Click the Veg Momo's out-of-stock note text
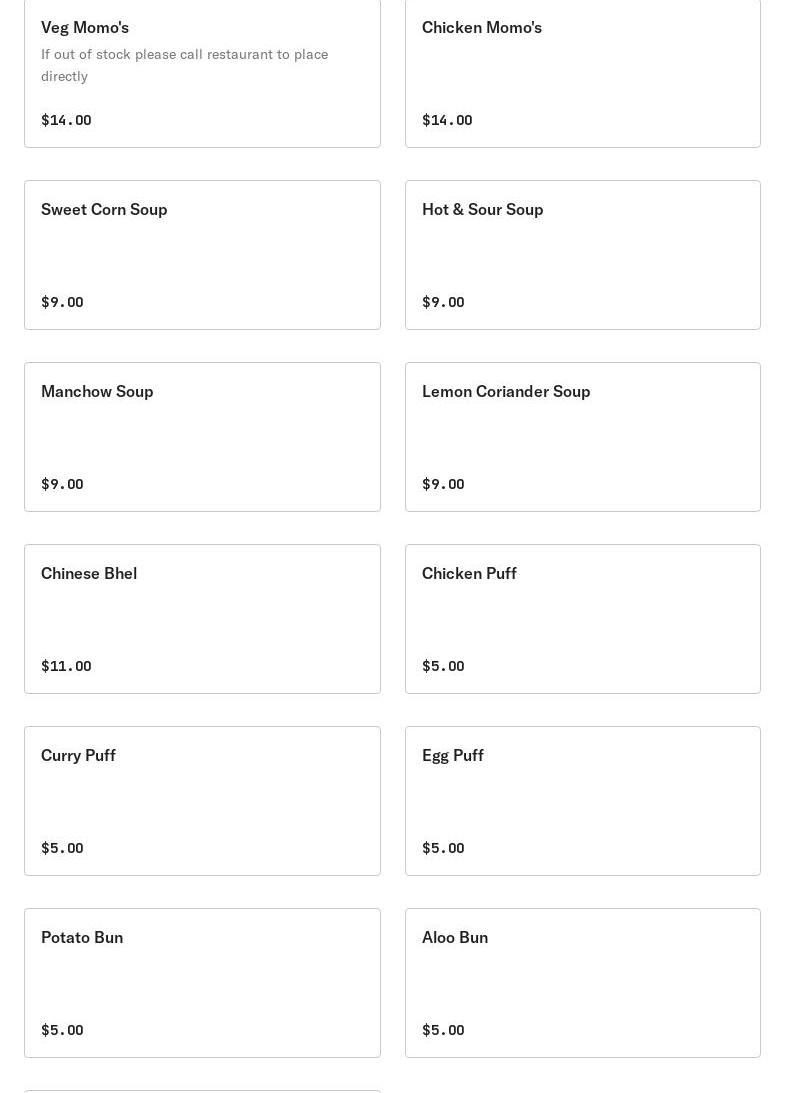785x1093 pixels. click(184, 65)
